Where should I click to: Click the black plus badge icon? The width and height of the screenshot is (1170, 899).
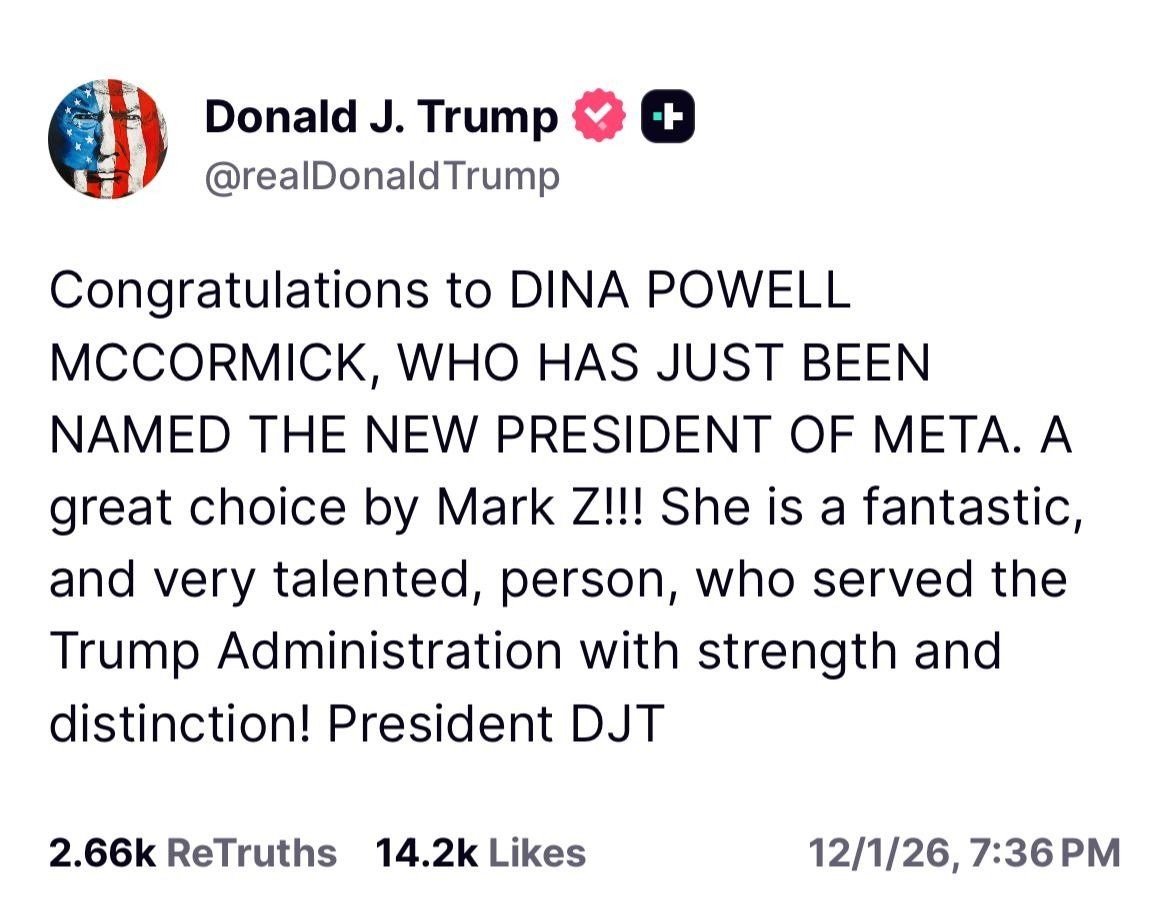(x=666, y=117)
